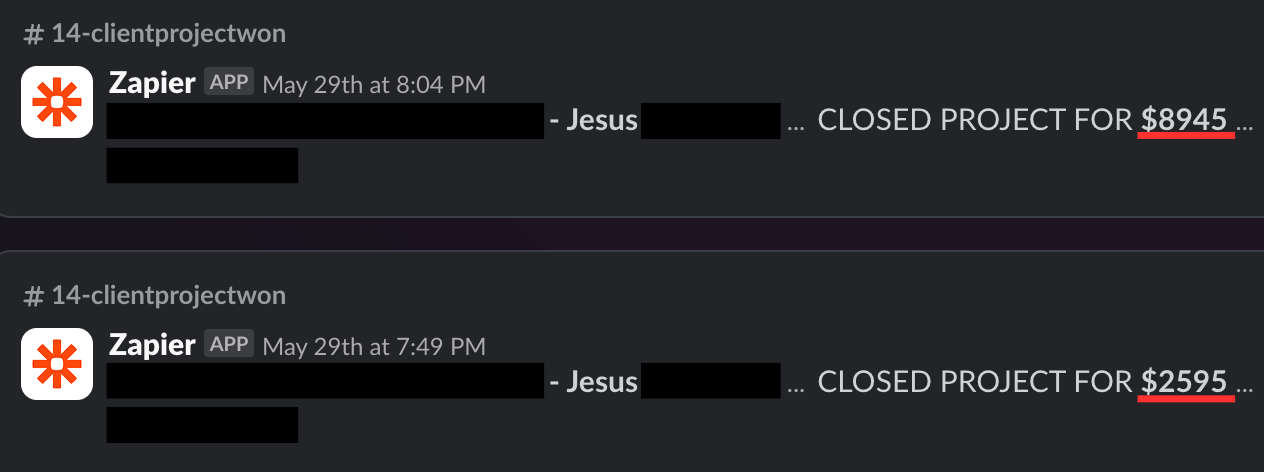Click the Zapier sender name on the 7:49 PM message
Viewport: 1264px width, 472px height.
pyautogui.click(x=151, y=345)
